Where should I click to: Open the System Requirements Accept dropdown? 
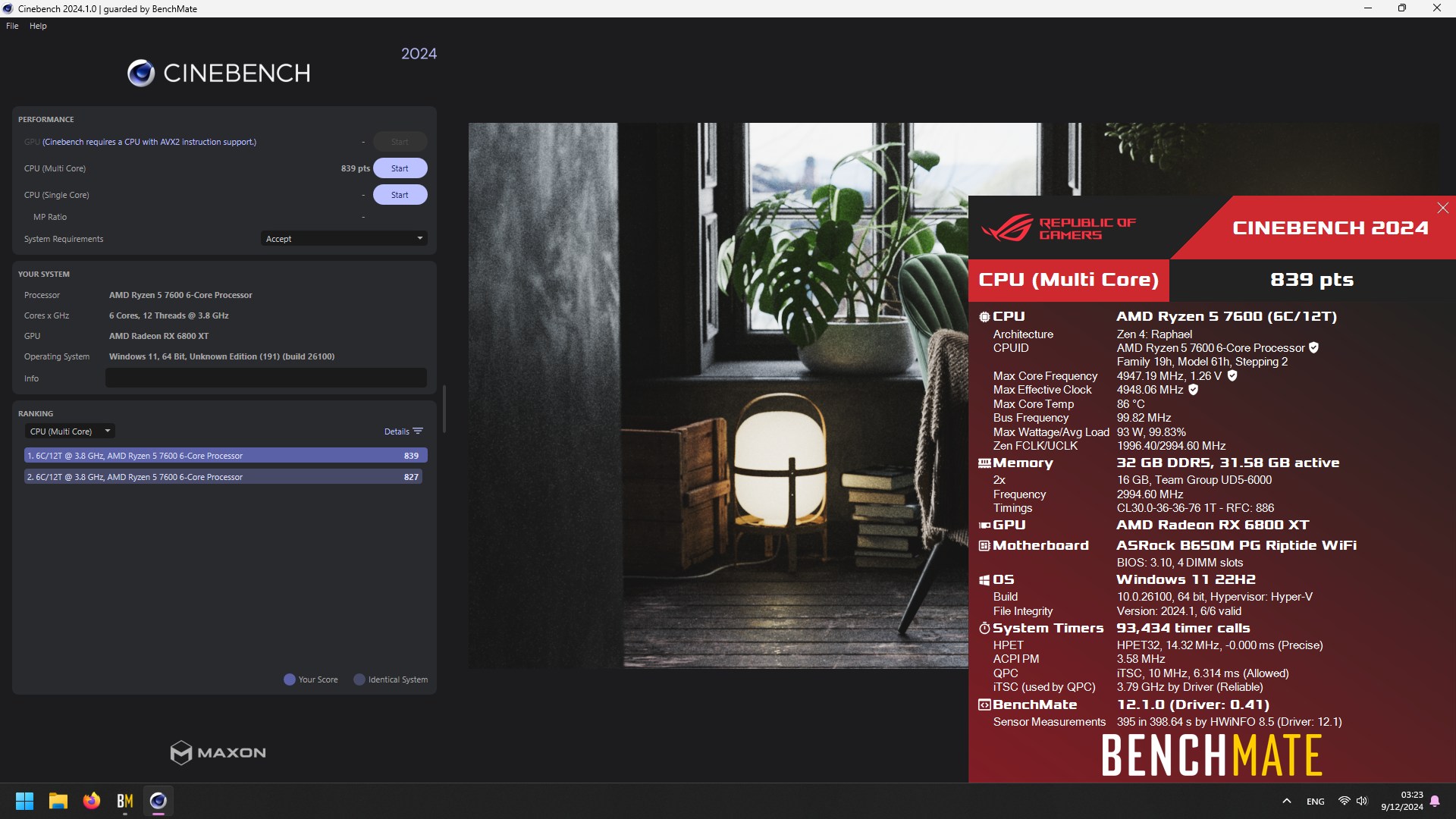coord(344,239)
